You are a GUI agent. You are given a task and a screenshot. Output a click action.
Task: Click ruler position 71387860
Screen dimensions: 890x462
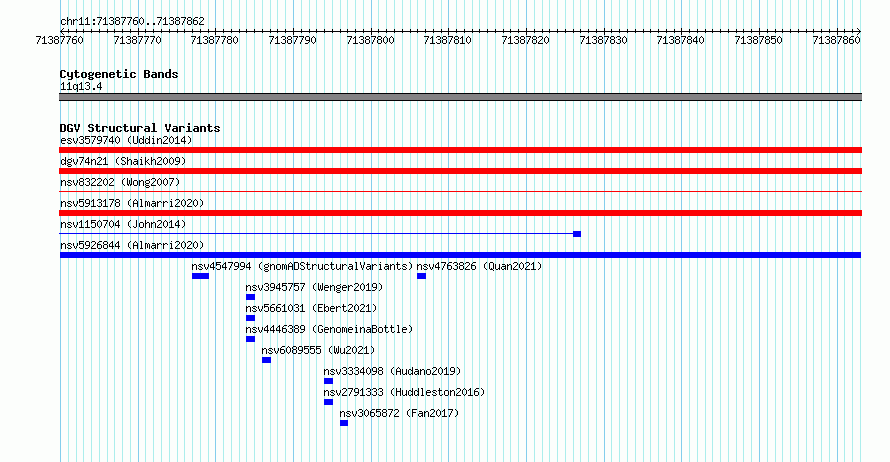click(x=836, y=40)
